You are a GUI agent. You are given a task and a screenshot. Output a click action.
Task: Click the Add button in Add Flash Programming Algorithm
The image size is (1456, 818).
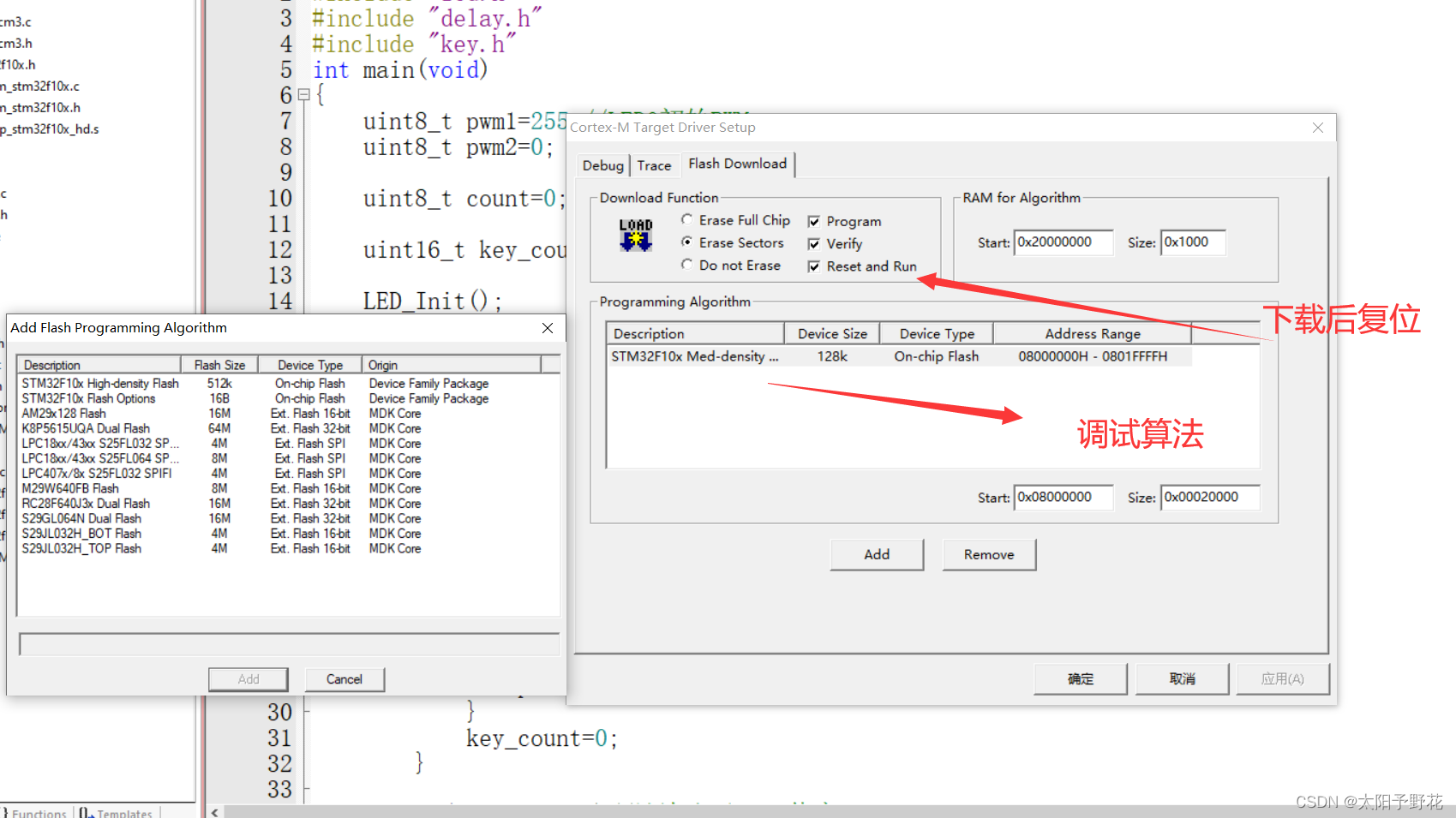249,679
